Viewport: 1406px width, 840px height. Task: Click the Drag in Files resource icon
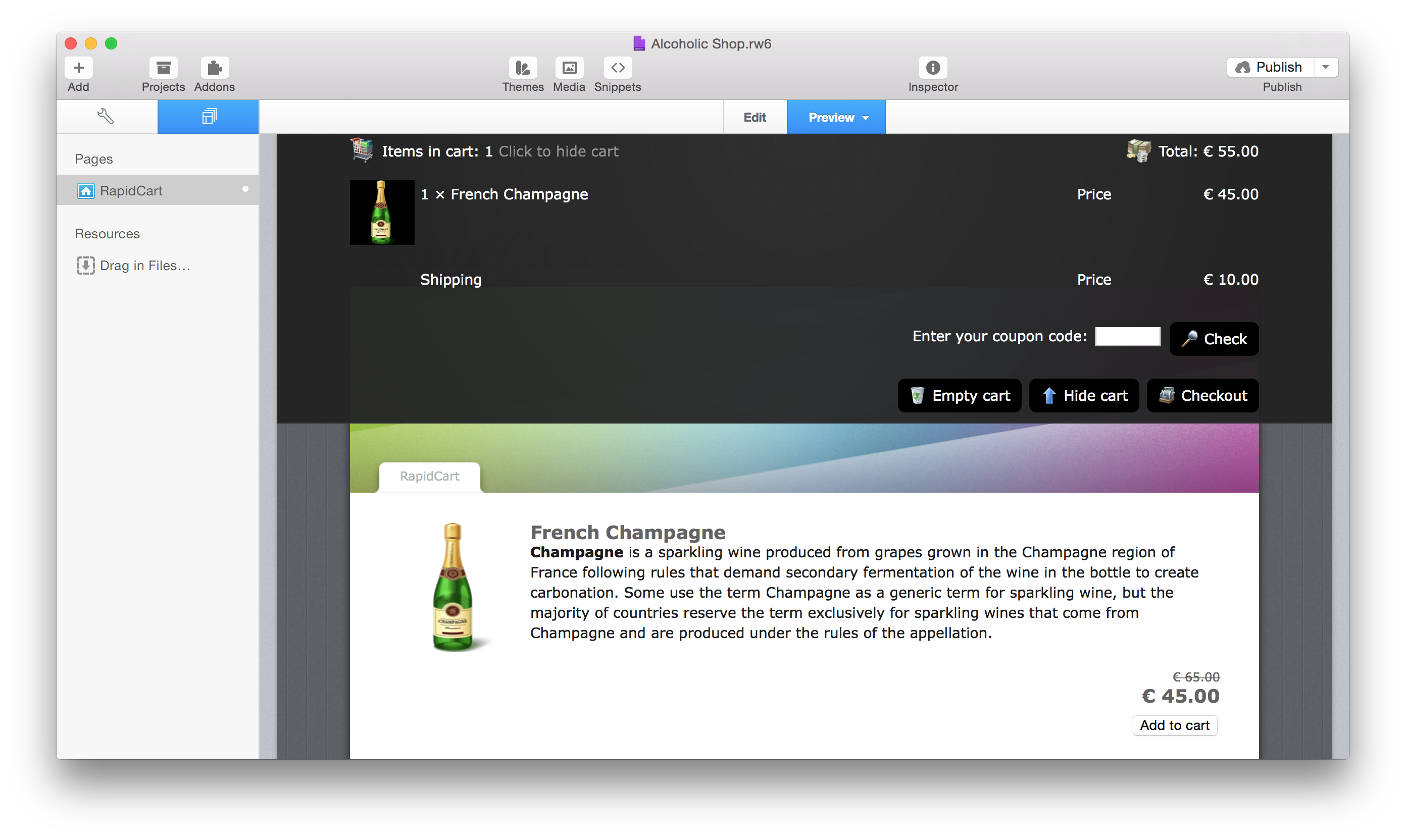[x=85, y=265]
